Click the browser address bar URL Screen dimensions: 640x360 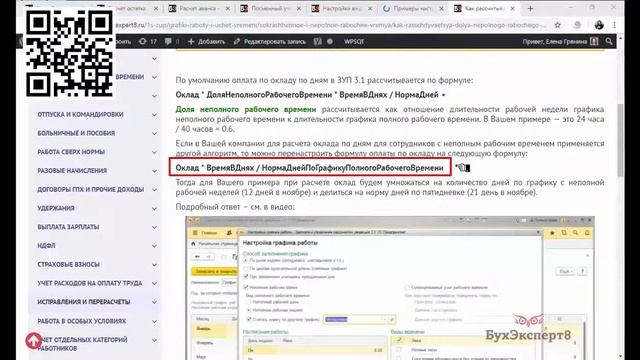click(331, 25)
